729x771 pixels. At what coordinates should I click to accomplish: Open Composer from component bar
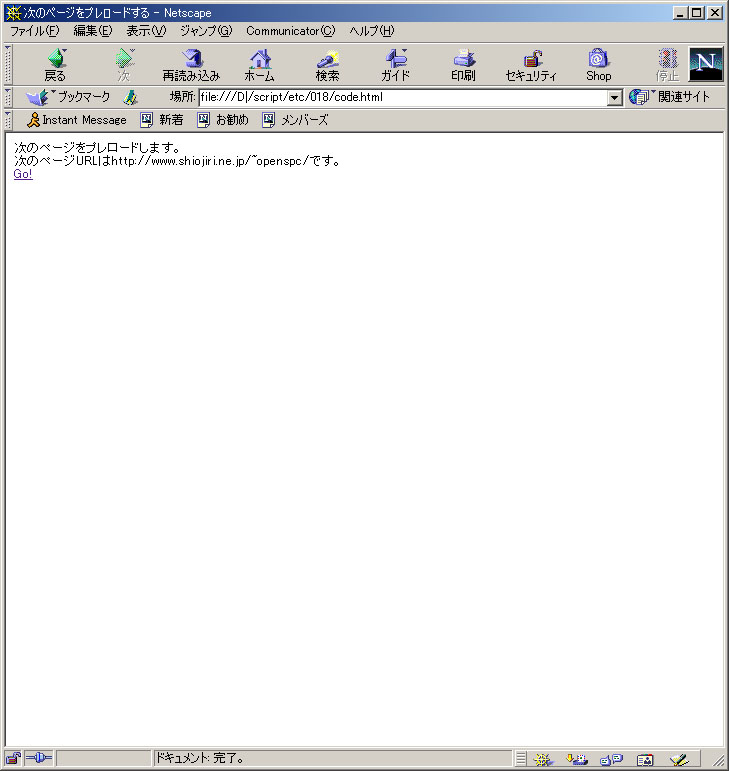coord(679,760)
